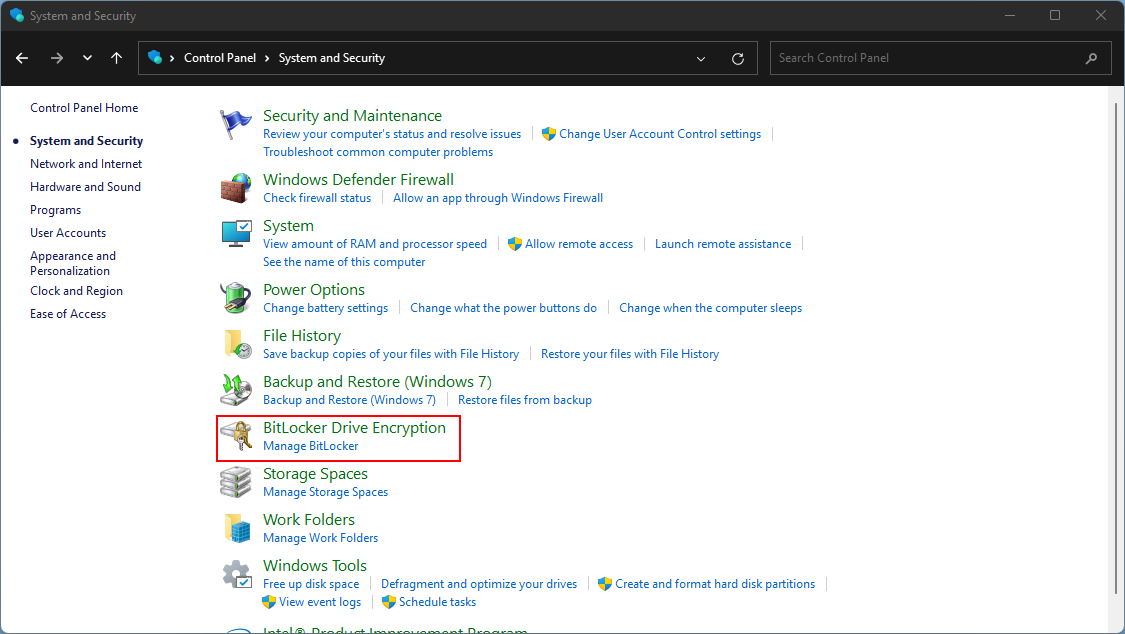
Task: Open Hardware and Sound from the sidebar
Action: [x=85, y=186]
